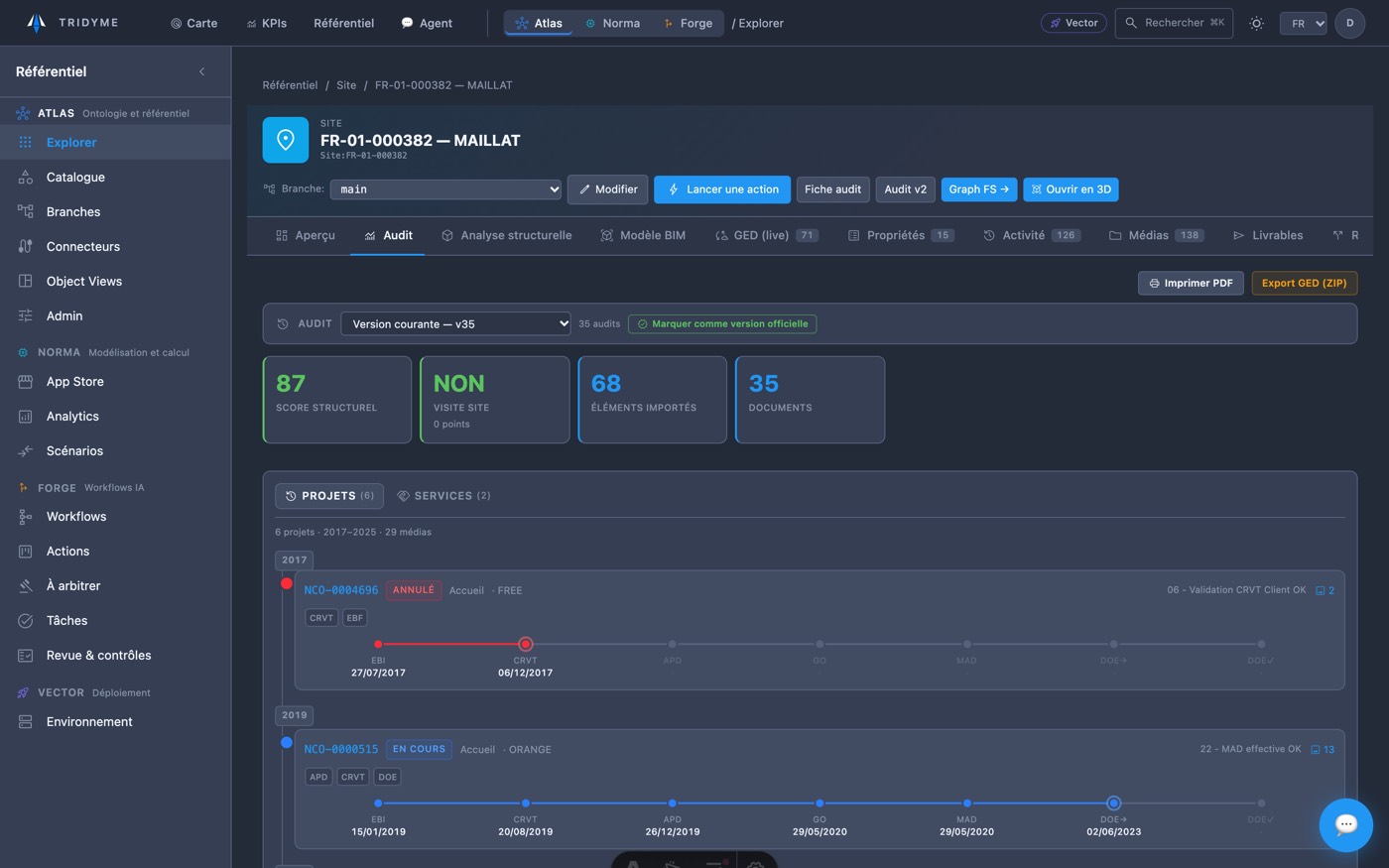Toggle the light/dark theme sun icon
Viewport: 1389px width, 868px height.
(x=1256, y=23)
